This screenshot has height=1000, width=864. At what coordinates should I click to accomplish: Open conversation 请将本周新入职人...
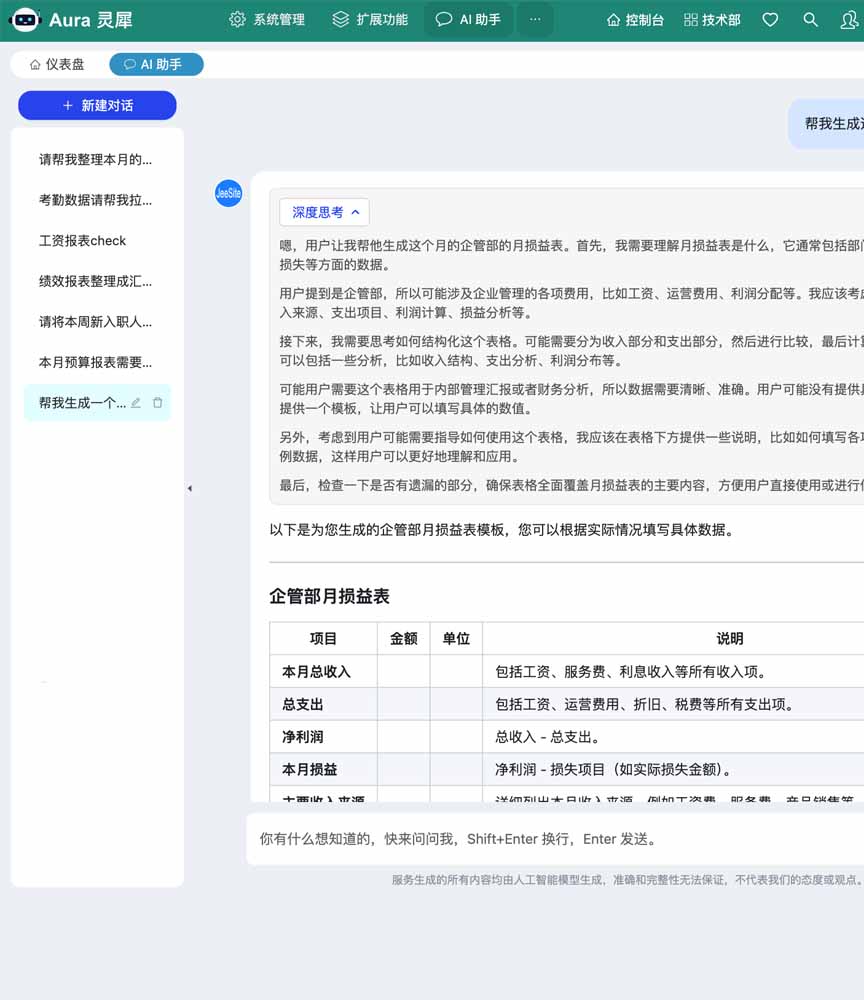pos(97,321)
